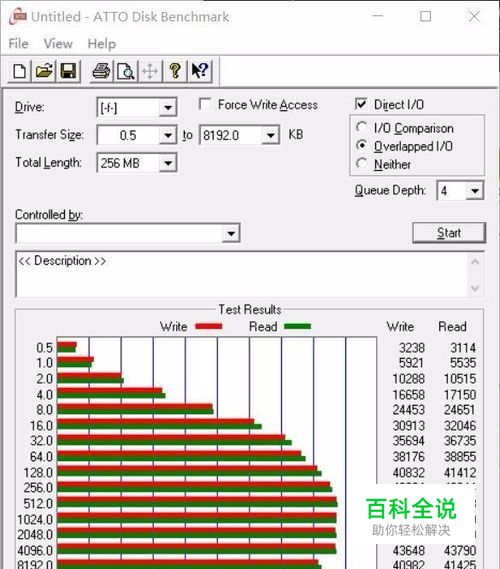Click inside the Description text box
The height and width of the screenshot is (569, 500).
click(241, 274)
